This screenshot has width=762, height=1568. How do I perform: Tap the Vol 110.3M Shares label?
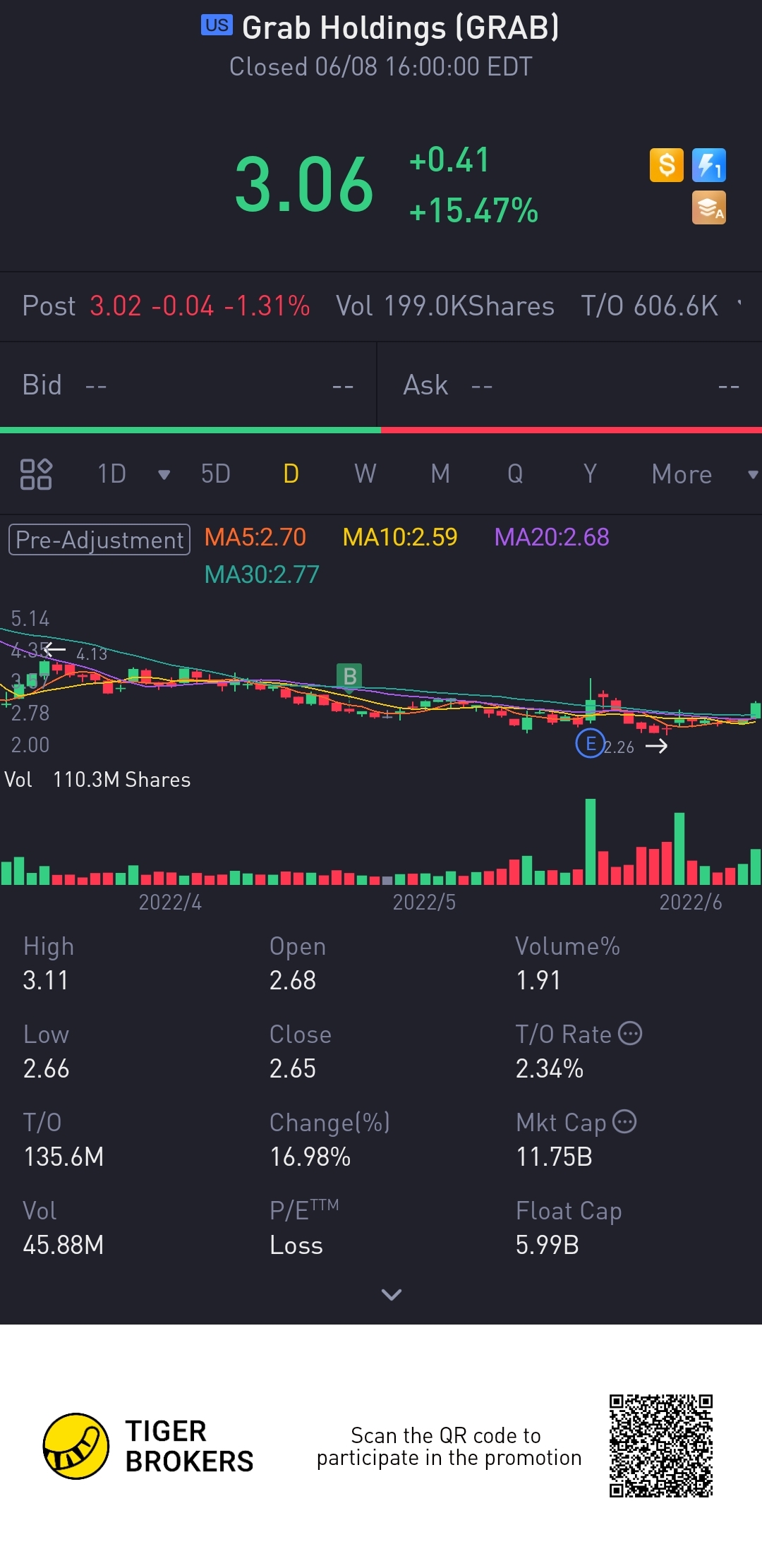(x=97, y=780)
